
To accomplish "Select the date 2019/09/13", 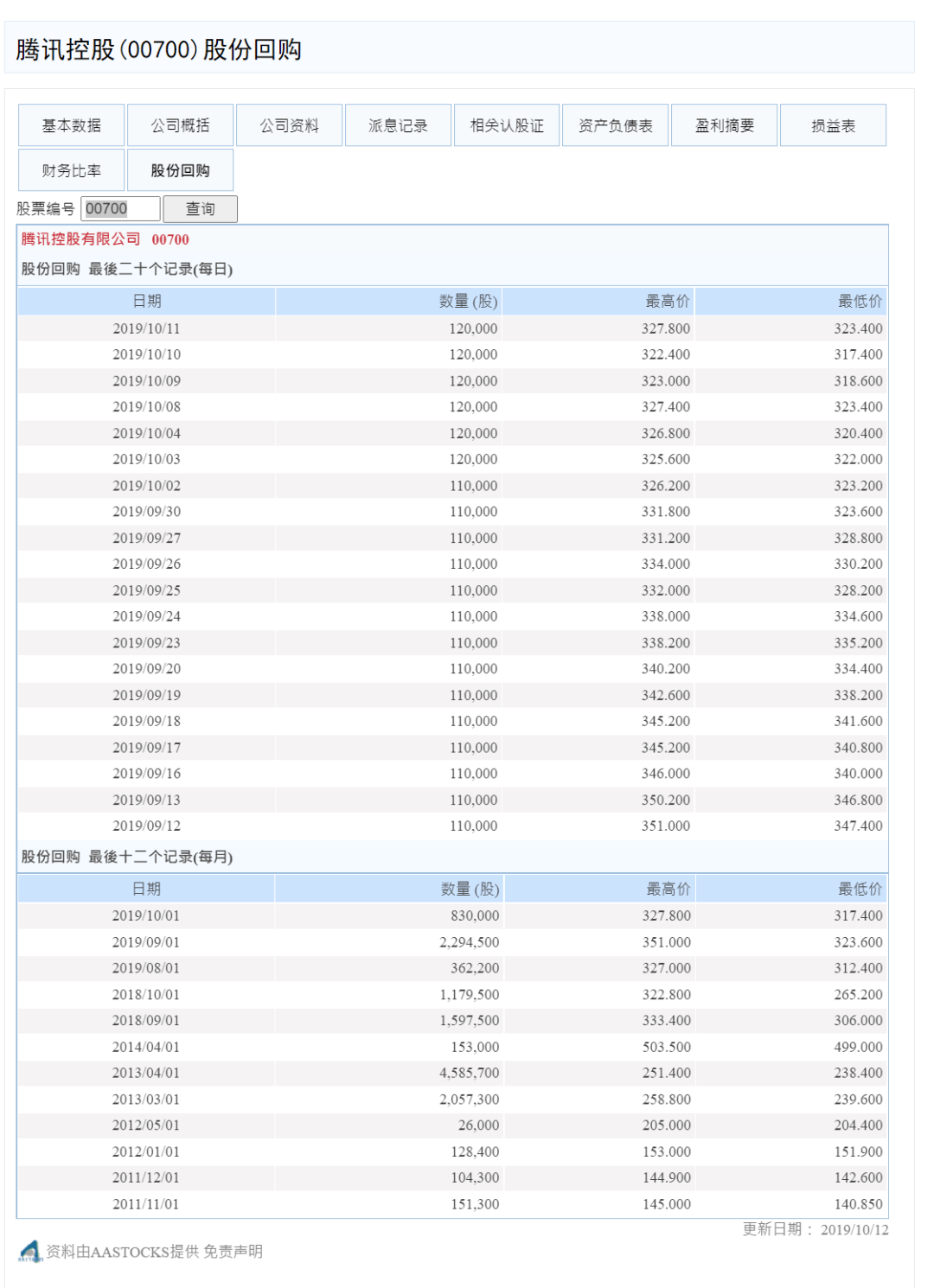I will [x=147, y=800].
